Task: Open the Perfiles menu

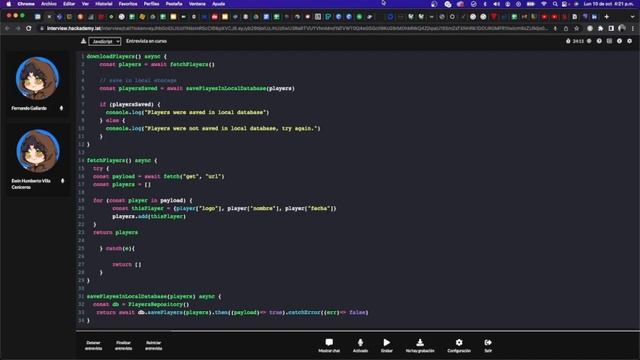Action: (151, 4)
